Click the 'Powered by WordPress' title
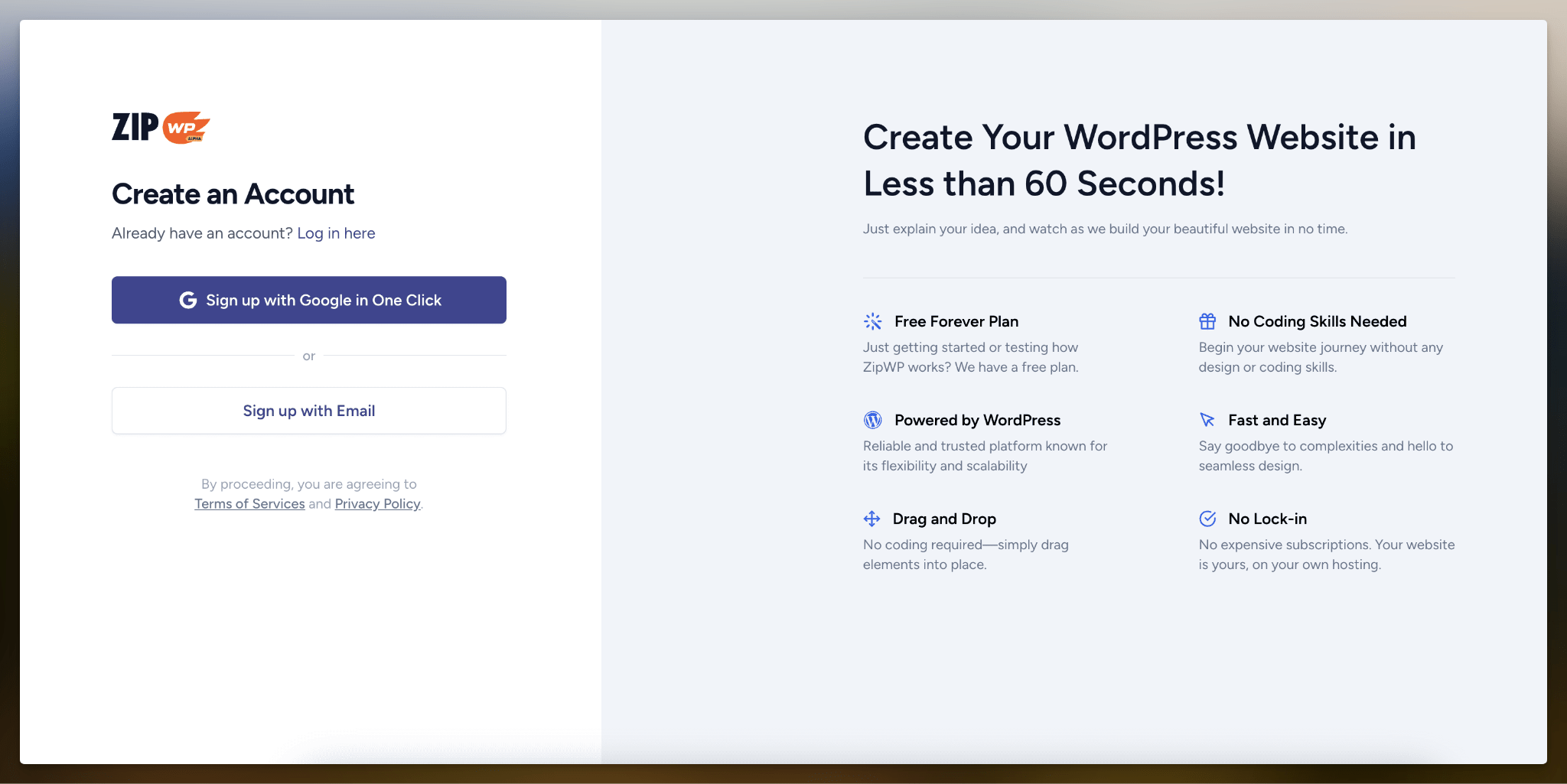Screen dimensions: 1567x784 (977, 420)
